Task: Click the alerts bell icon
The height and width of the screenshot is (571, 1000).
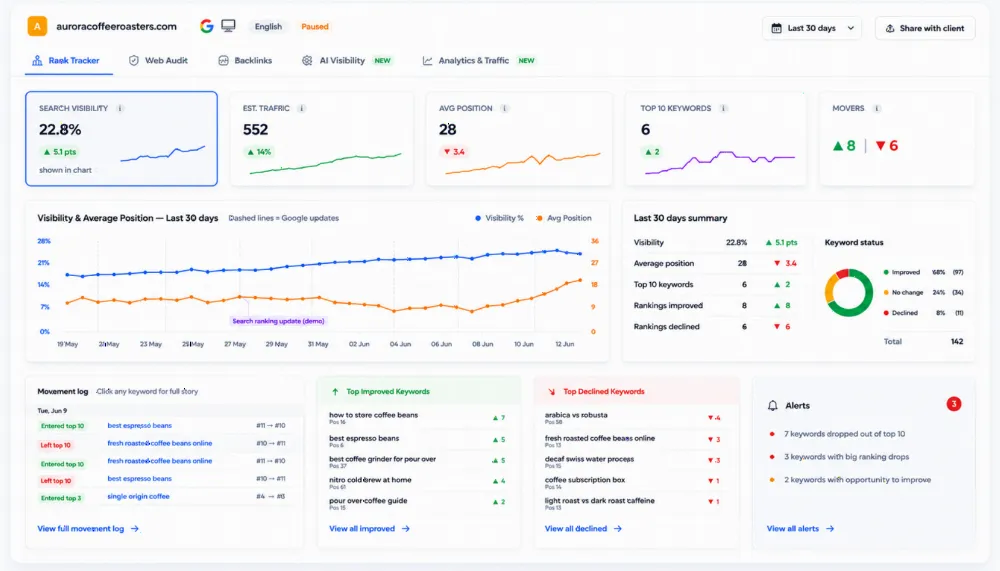Action: tap(772, 405)
